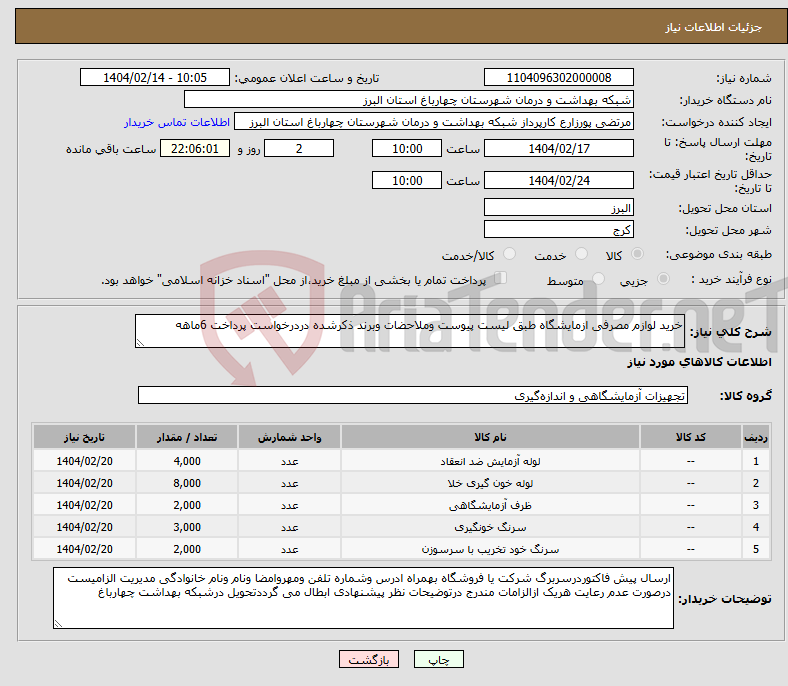Image resolution: width=788 pixels, height=686 pixels.
Task: Click the remaining days field showing 2
Action: [x=299, y=148]
